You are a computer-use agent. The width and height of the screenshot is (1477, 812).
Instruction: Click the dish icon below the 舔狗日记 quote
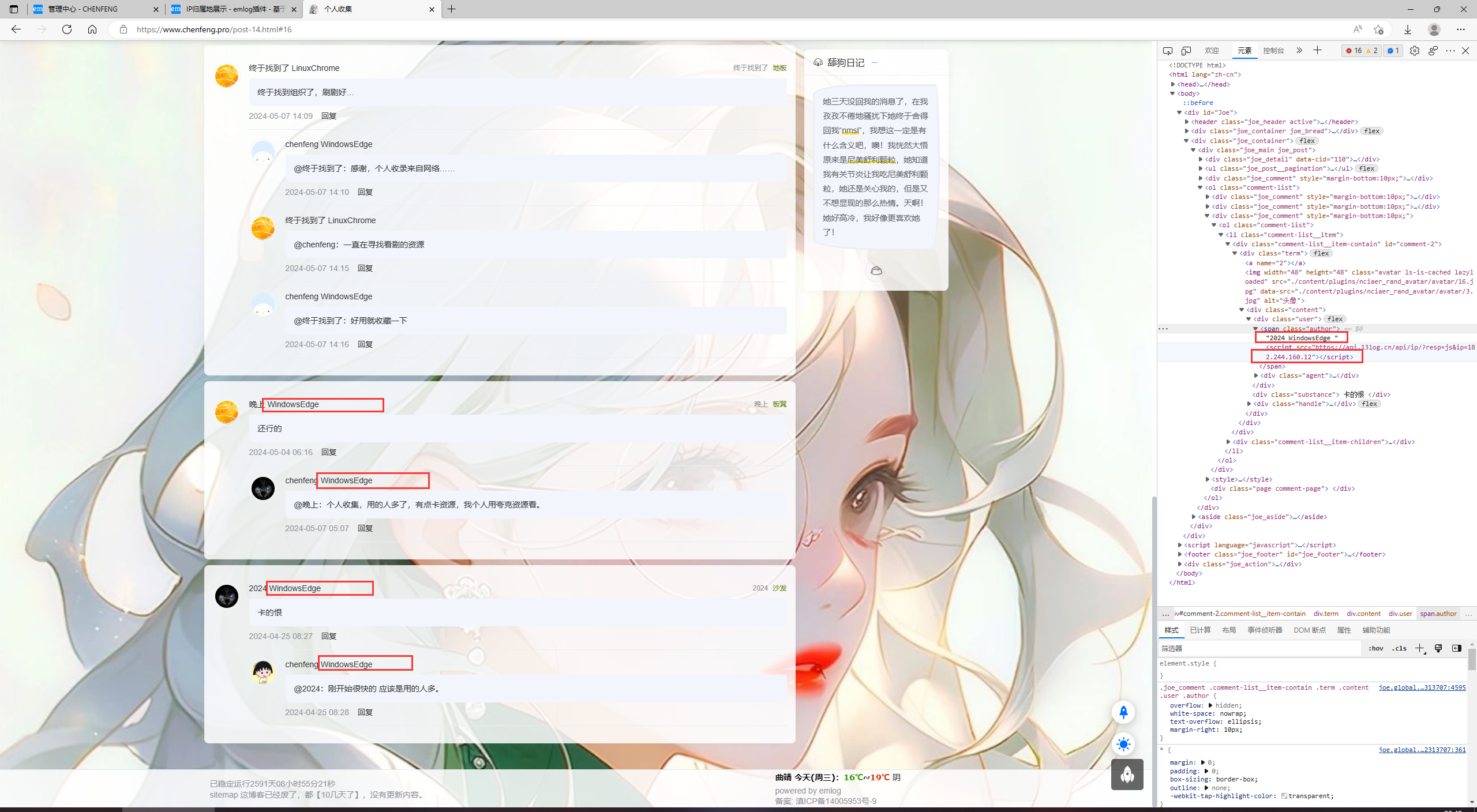(x=876, y=270)
